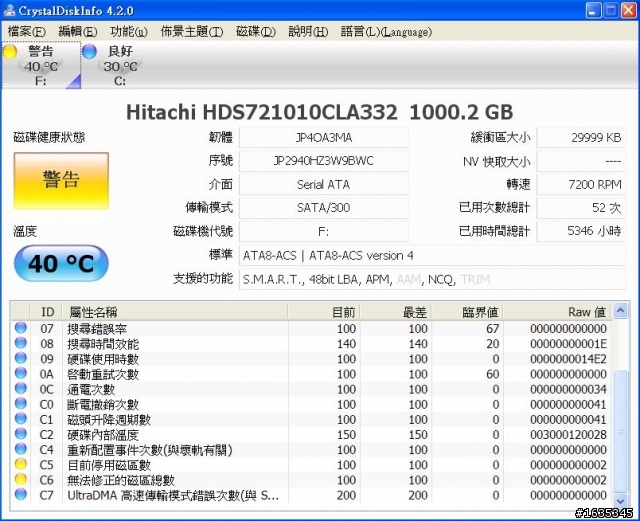Click the Raw 值 column header
This screenshot has height=521, width=640.
pyautogui.click(x=557, y=312)
